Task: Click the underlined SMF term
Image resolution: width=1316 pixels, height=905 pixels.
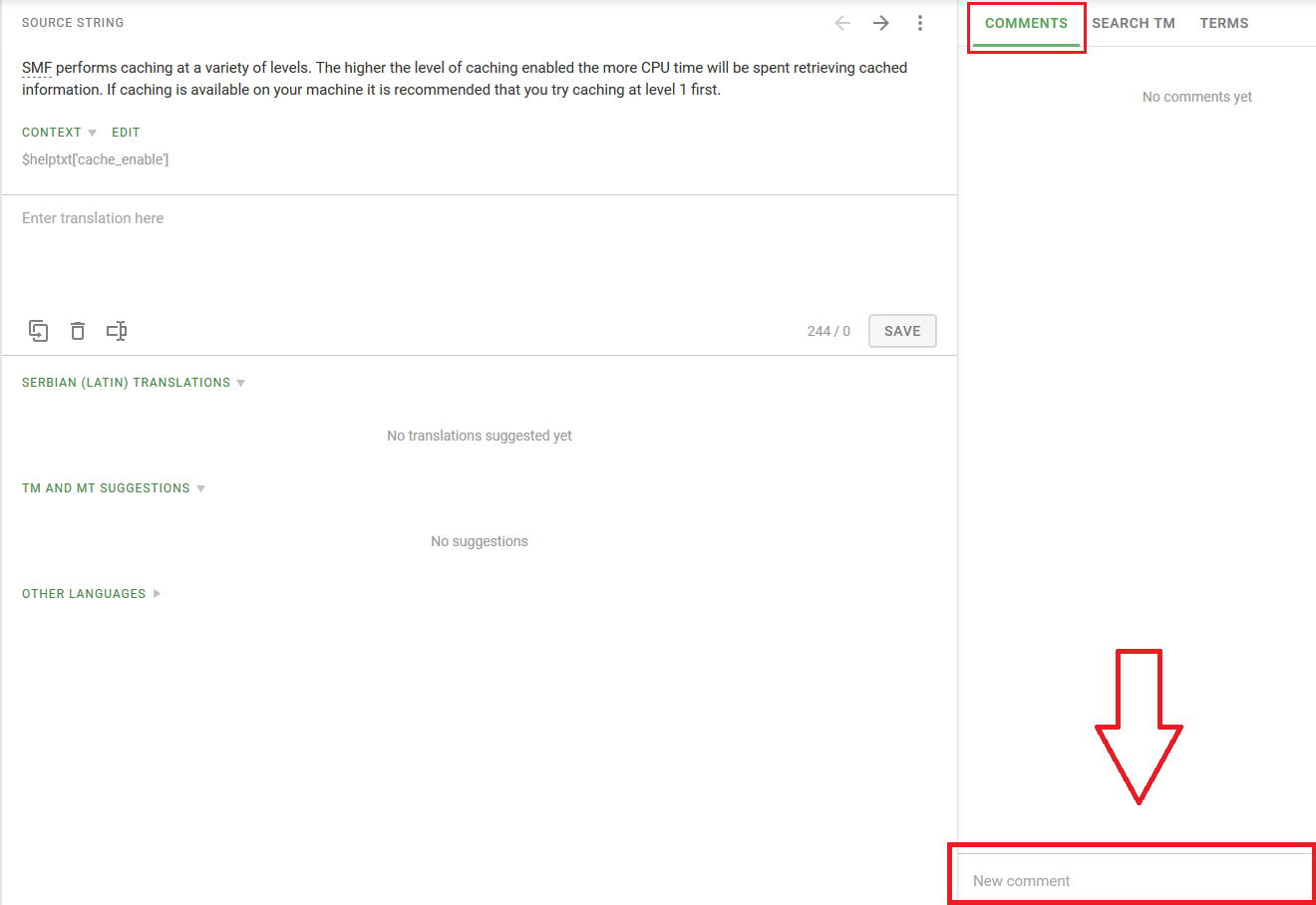Action: (x=37, y=68)
